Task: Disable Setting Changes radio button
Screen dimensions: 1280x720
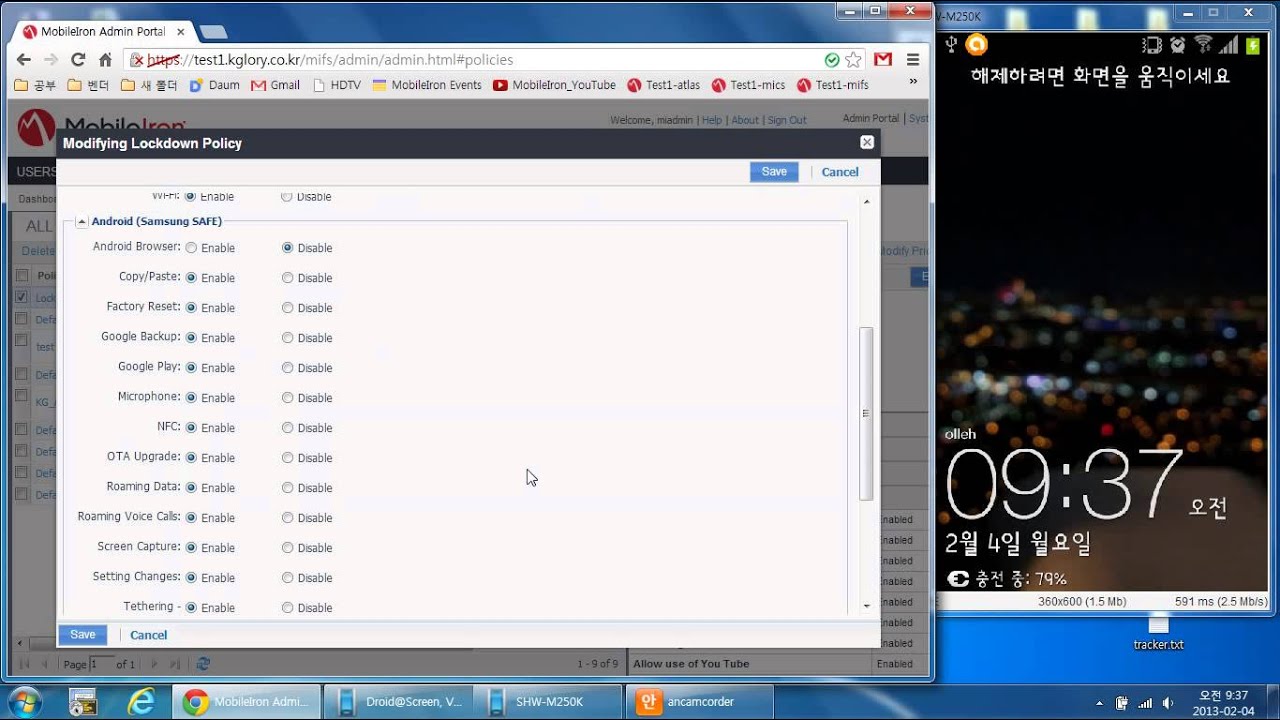Action: (x=287, y=578)
